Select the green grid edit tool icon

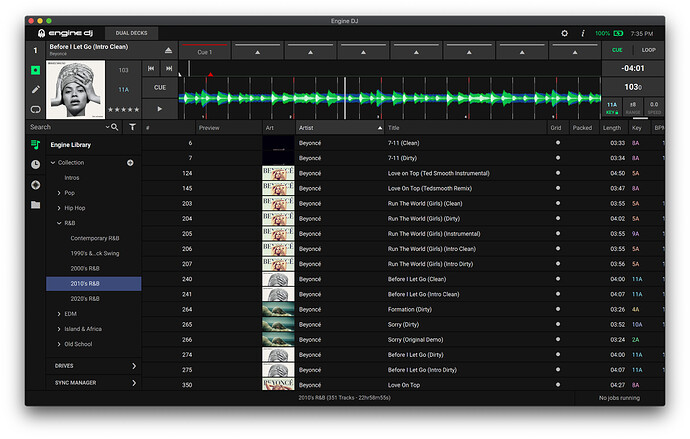pyautogui.click(x=36, y=70)
